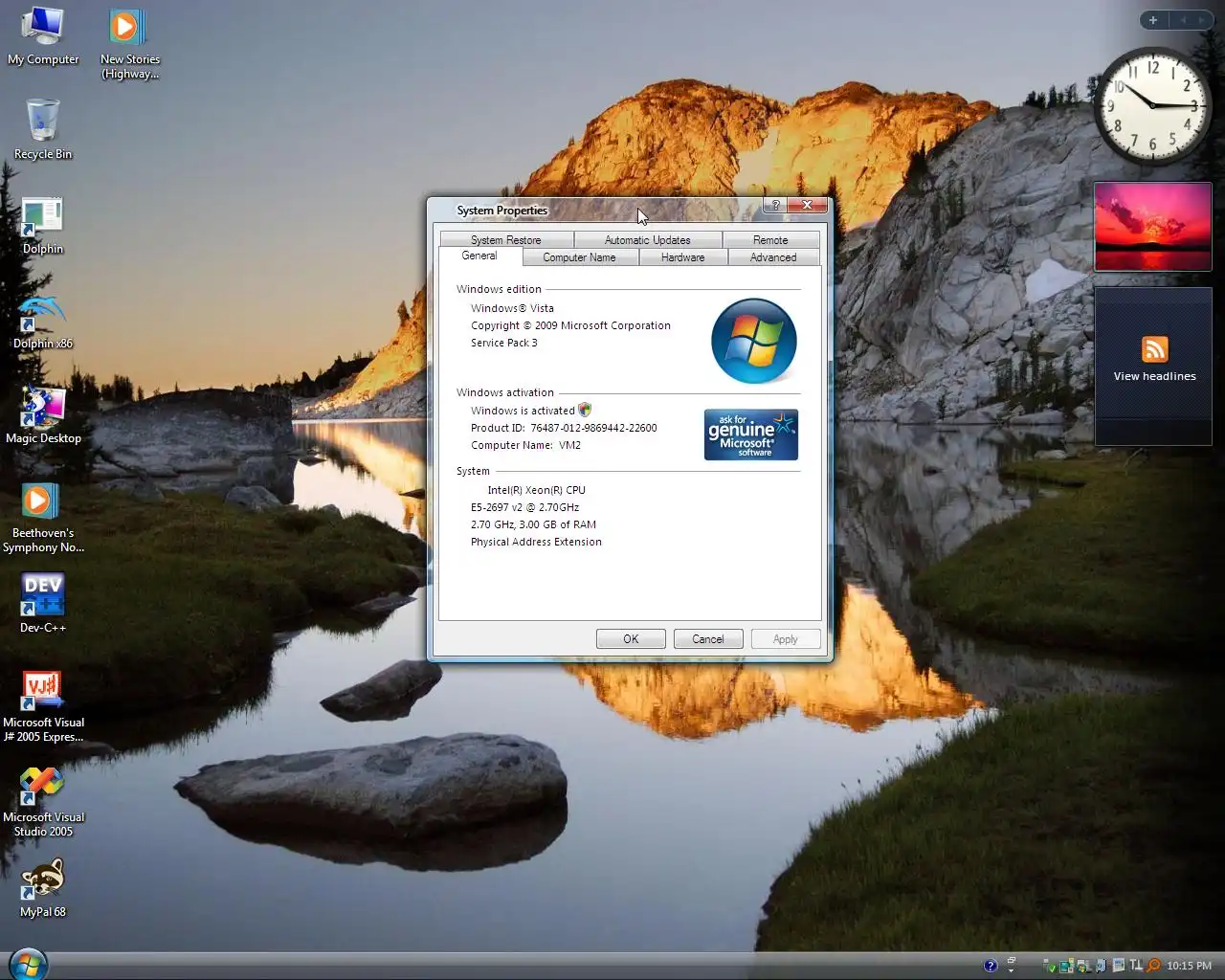Click the analog clock gadget
Viewport: 1225px width, 980px height.
[1153, 105]
